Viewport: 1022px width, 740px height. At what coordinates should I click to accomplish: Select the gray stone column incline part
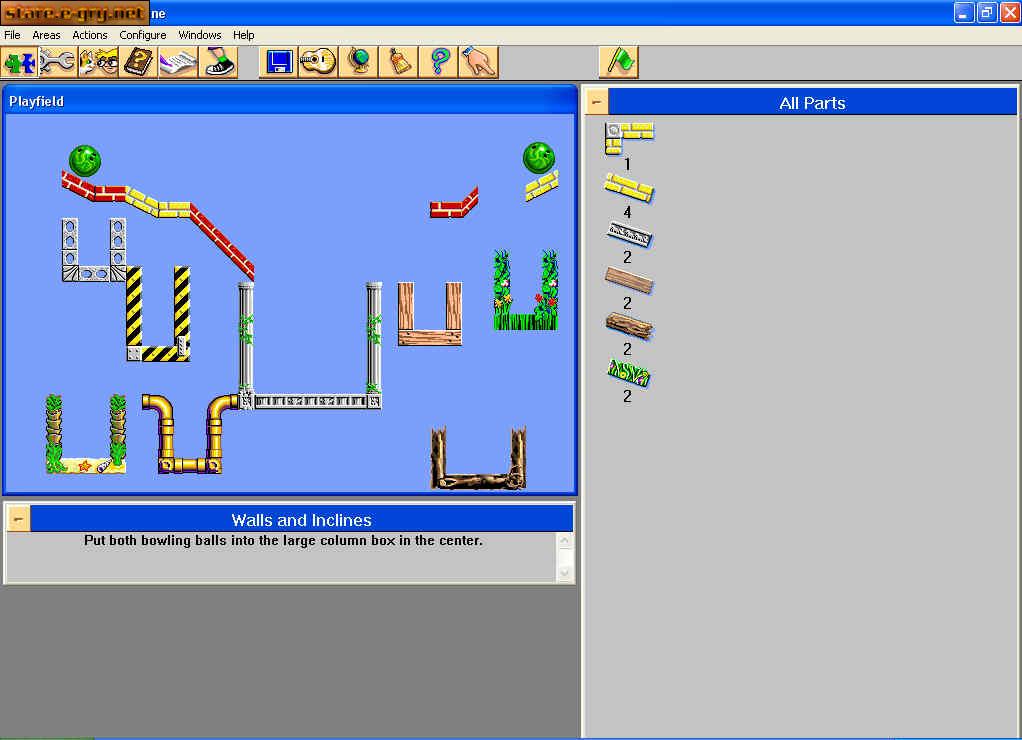coord(628,235)
